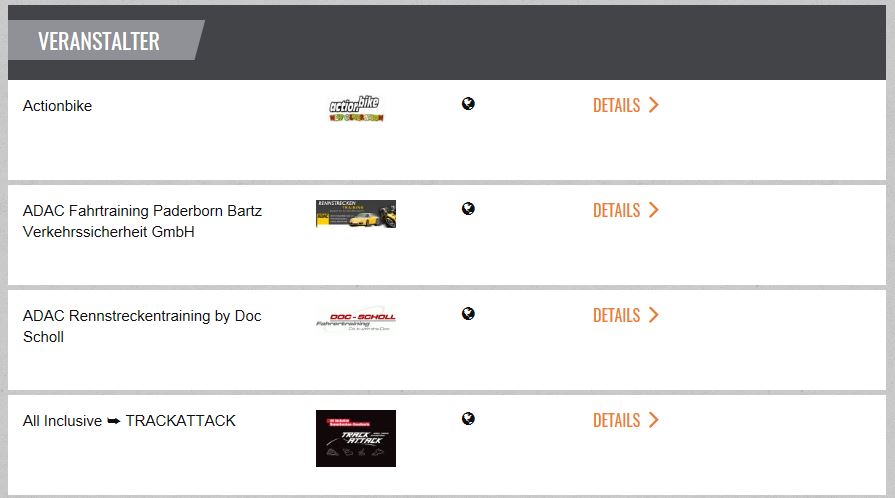Click the globe icon for TRACKATTACK row

[x=468, y=419]
